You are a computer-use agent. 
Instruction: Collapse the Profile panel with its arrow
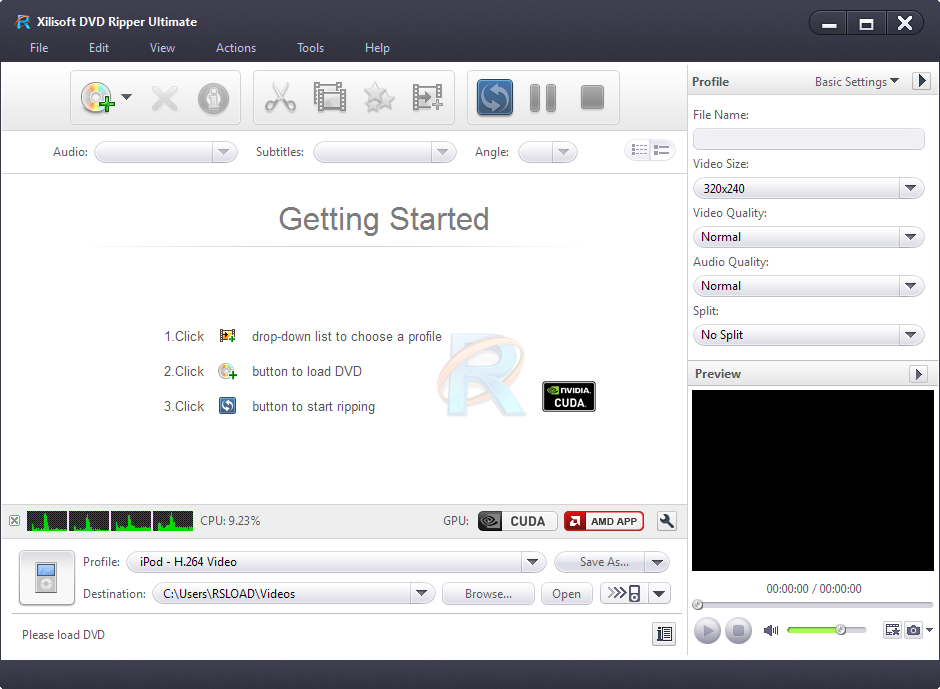(921, 81)
